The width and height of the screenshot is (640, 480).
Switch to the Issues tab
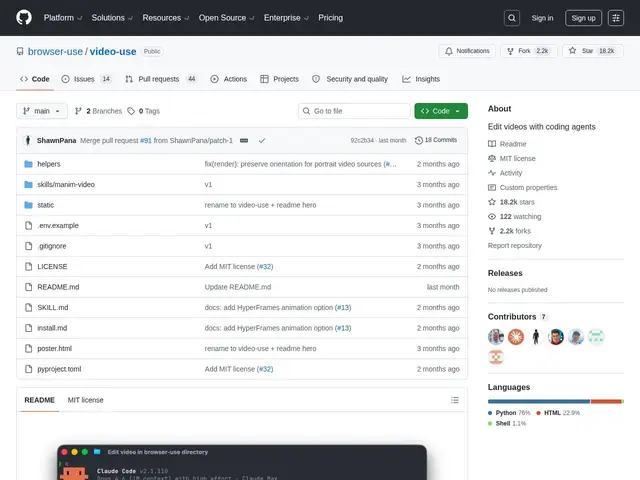pos(86,79)
